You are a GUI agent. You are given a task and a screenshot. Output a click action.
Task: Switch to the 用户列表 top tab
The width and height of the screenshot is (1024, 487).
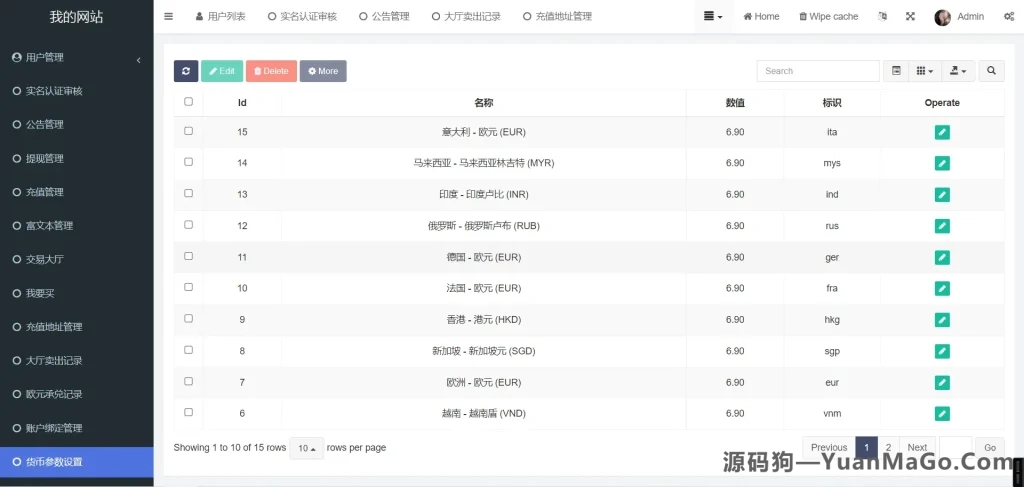pos(221,16)
